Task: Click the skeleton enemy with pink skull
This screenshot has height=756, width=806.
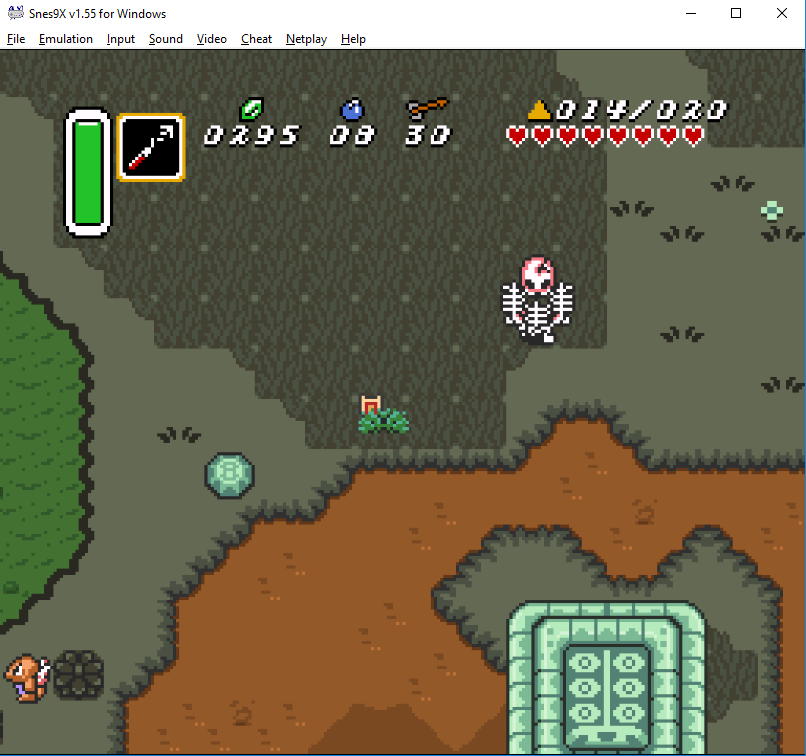Action: point(537,299)
